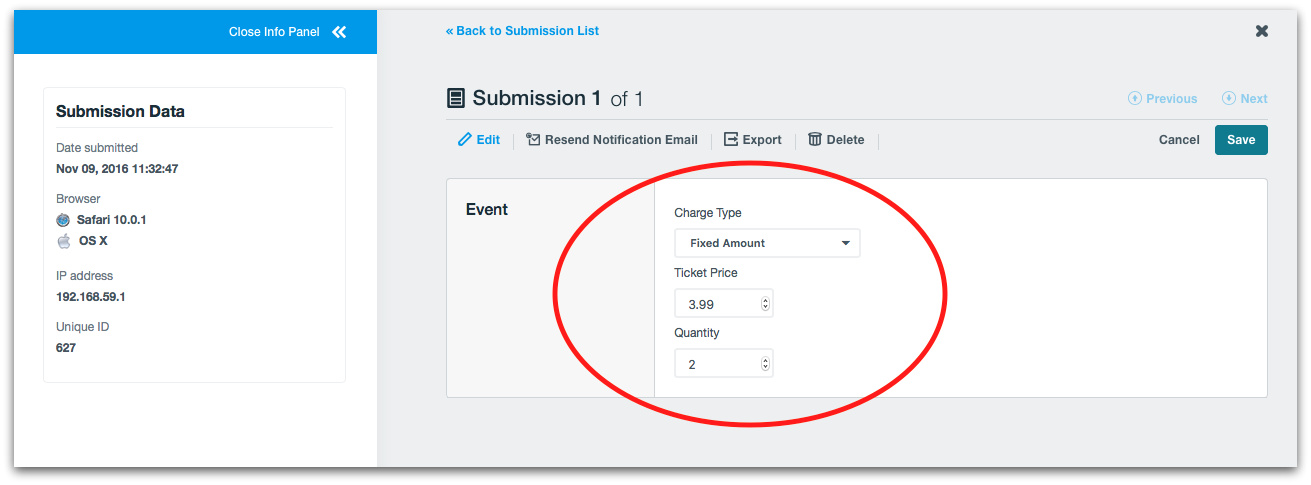The height and width of the screenshot is (485, 1311).
Task: Click the Delete trash can icon
Action: click(x=815, y=140)
